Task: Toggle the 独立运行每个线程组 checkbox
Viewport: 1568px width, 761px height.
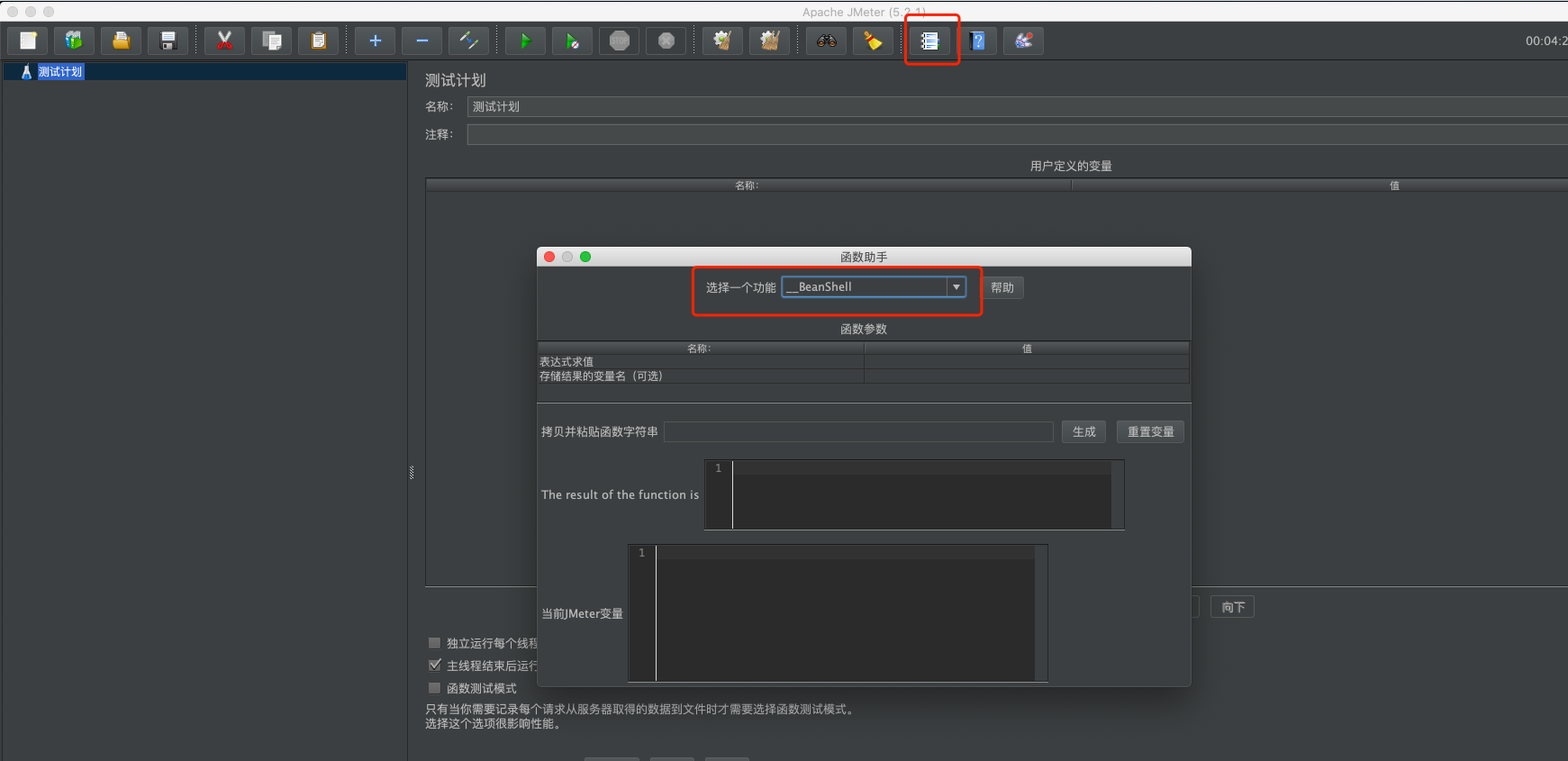Action: [x=435, y=643]
